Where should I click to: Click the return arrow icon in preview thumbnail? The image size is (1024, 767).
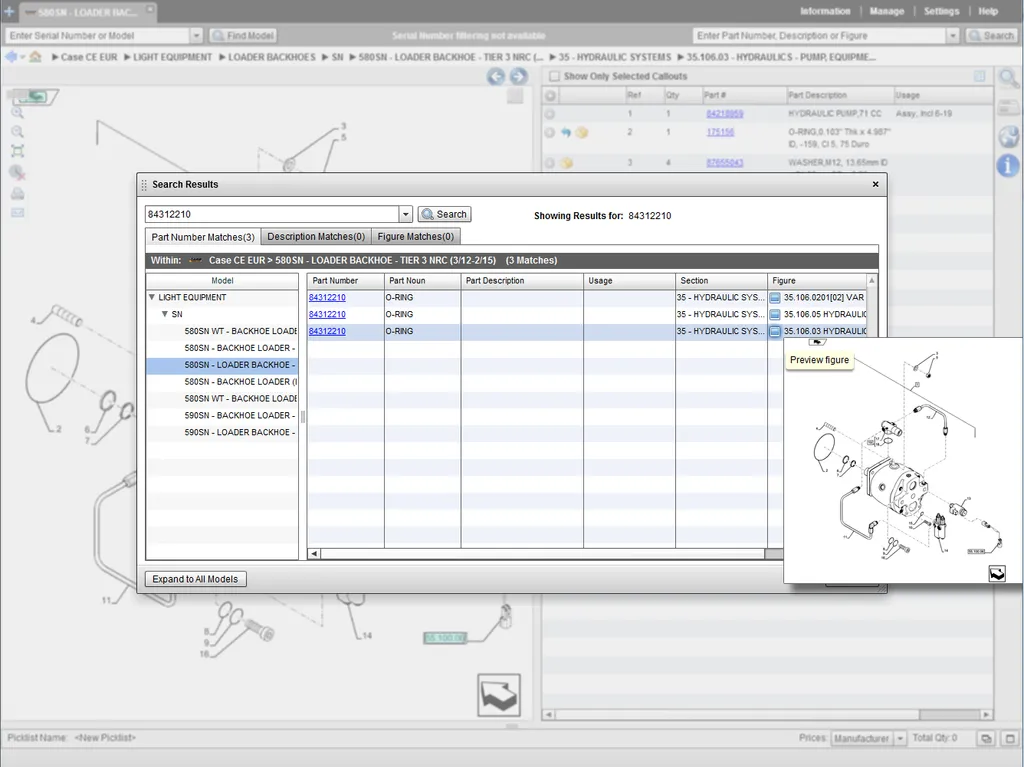point(997,574)
